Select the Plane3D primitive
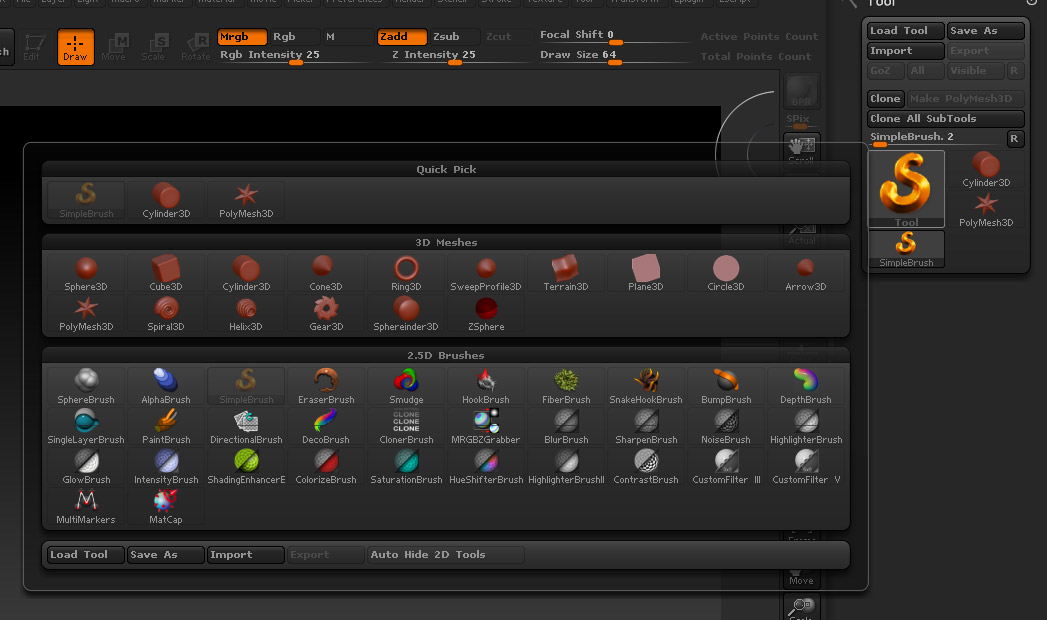Screen dimensions: 1047x620 point(646,274)
